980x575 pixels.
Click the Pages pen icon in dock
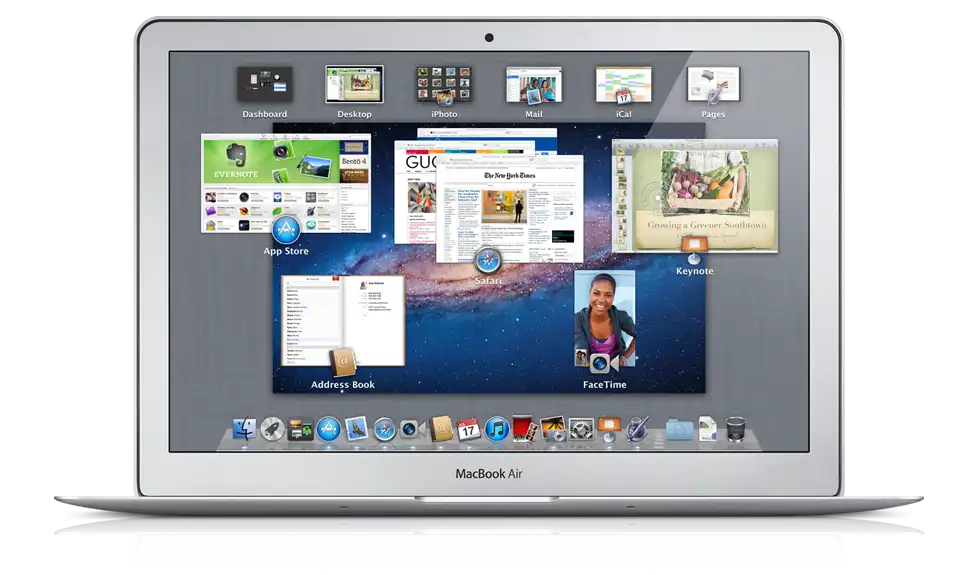point(639,430)
